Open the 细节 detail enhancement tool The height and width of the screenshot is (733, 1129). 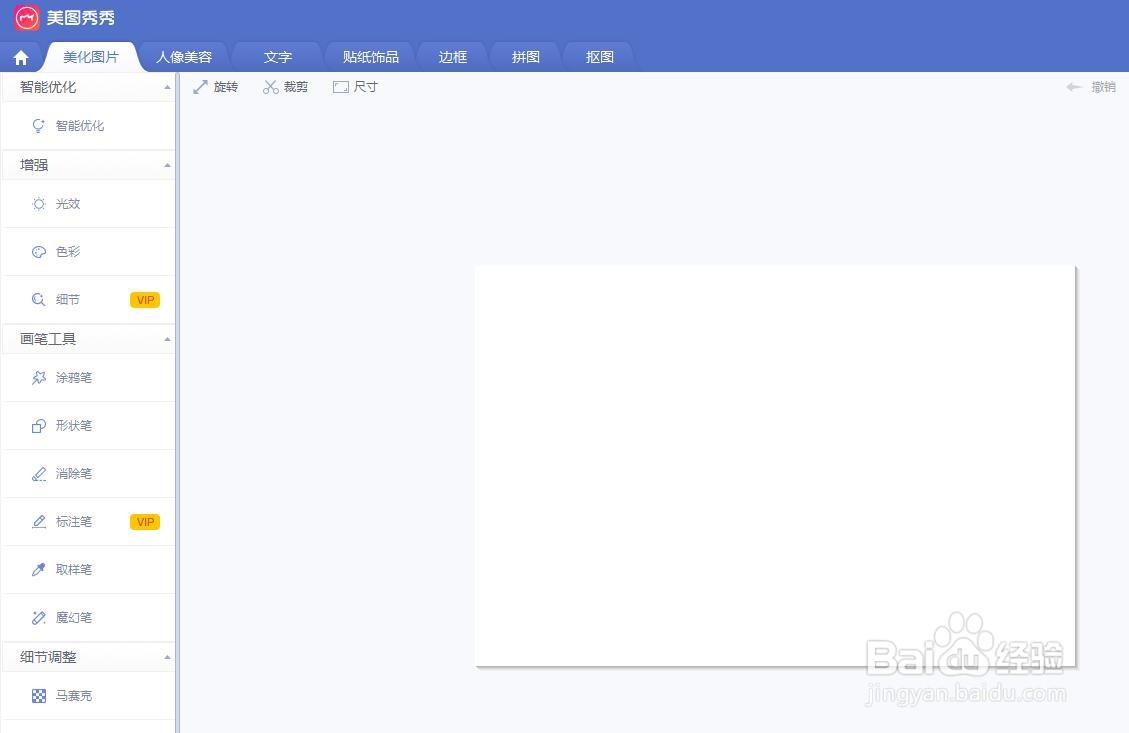point(67,299)
